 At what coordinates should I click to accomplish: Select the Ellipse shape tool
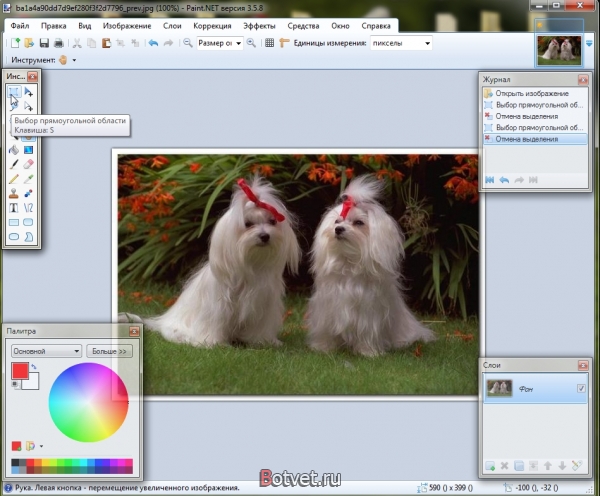click(14, 237)
